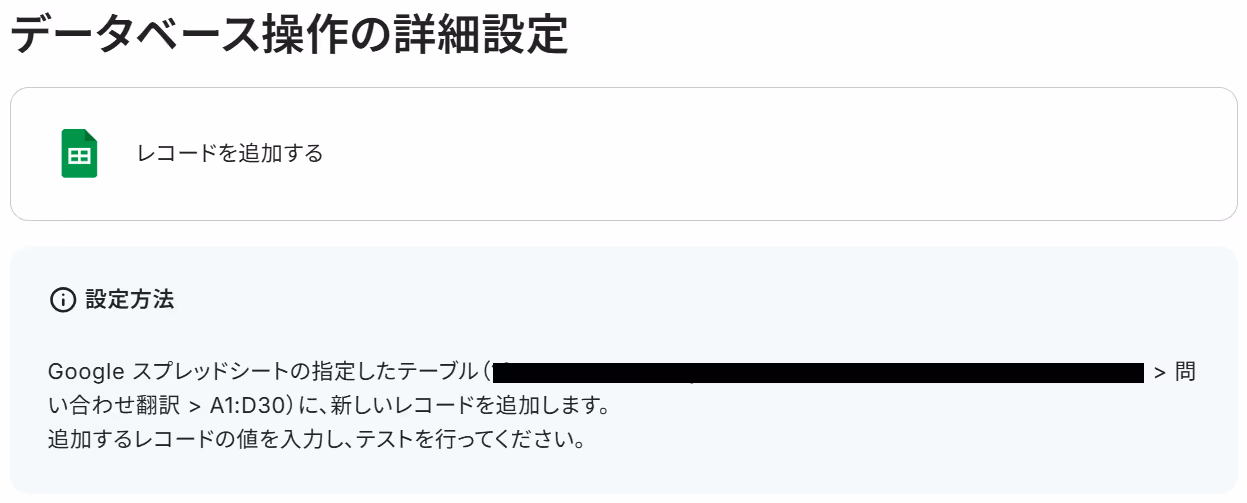Click the 設定方法 heading text
The height and width of the screenshot is (503, 1247).
(x=130, y=299)
